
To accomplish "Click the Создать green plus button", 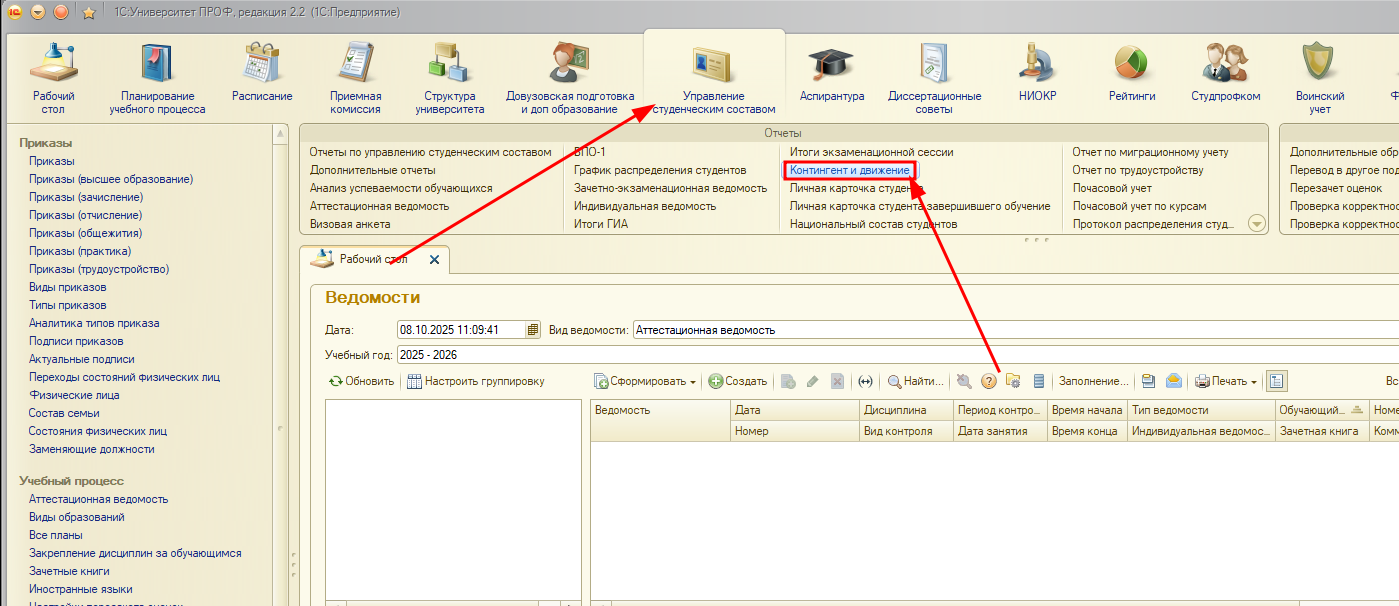I will [x=738, y=381].
